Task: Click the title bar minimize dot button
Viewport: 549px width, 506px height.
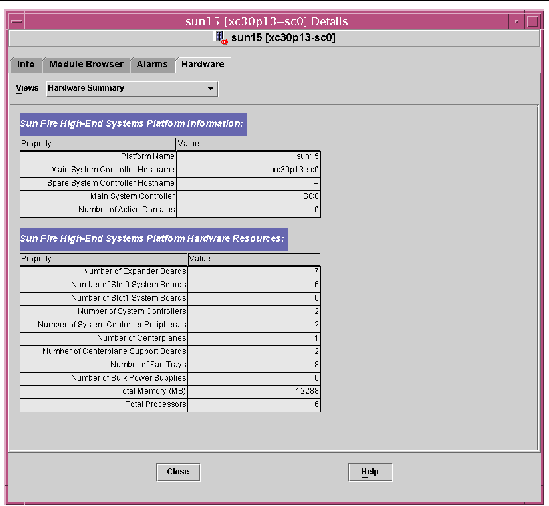Action: coord(516,22)
